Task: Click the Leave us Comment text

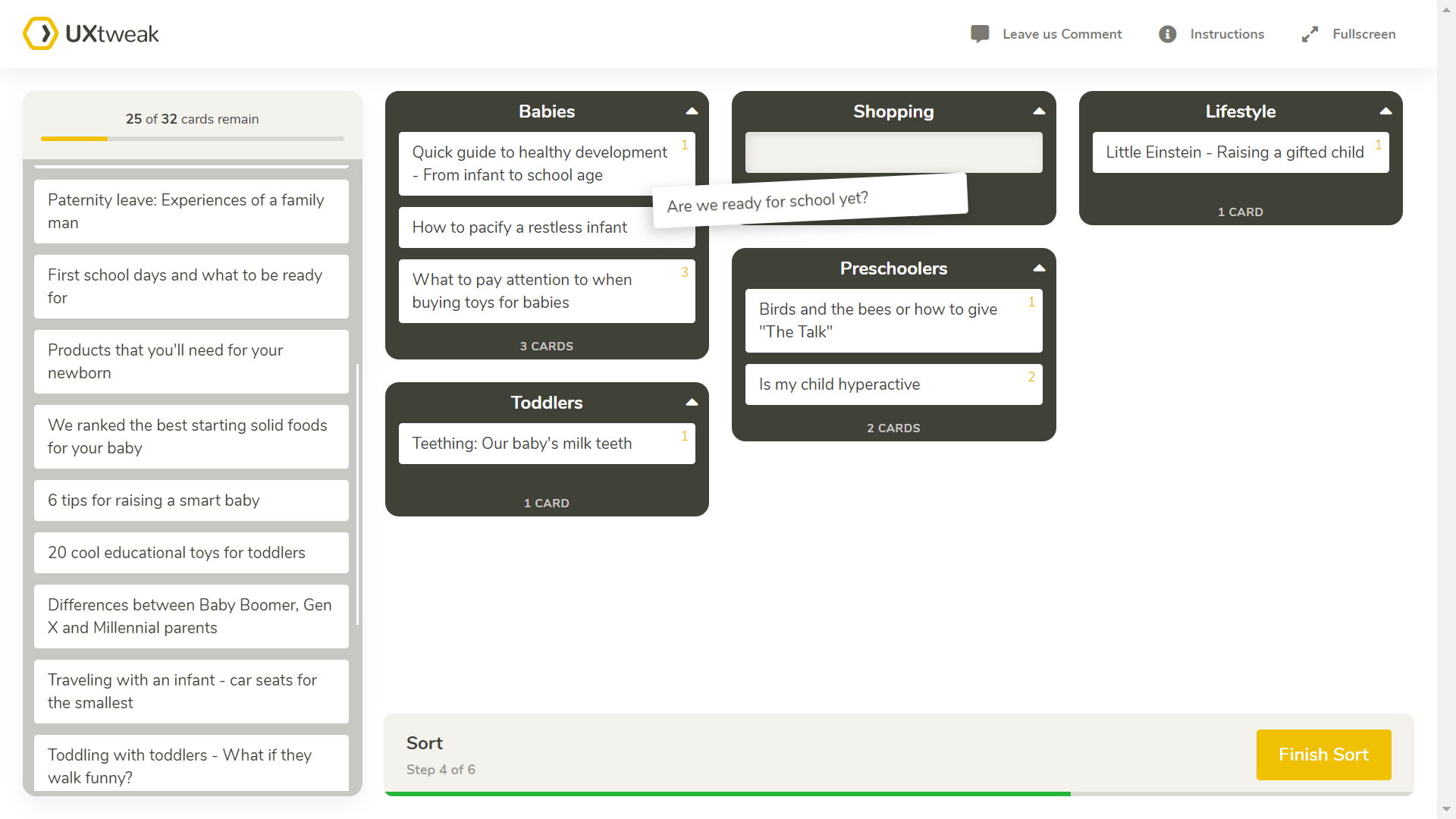Action: (x=1062, y=34)
